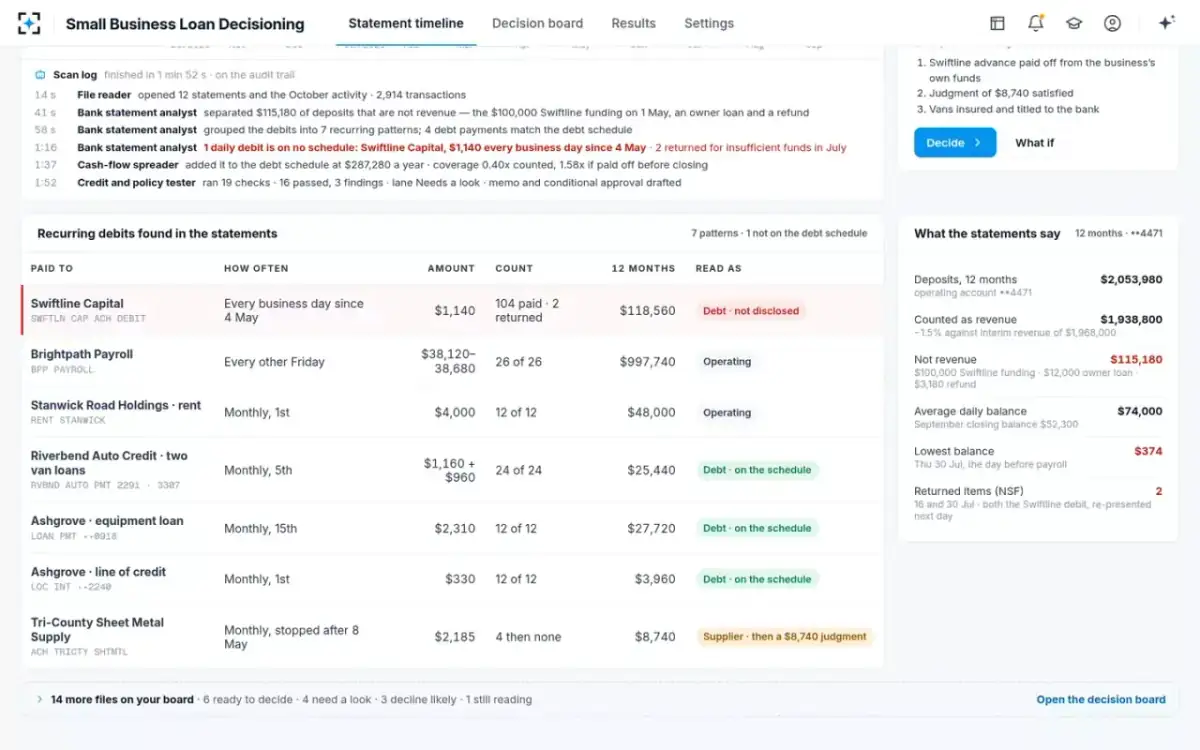Click the $74,000 average daily balance
The image size is (1200, 750).
[1140, 411]
